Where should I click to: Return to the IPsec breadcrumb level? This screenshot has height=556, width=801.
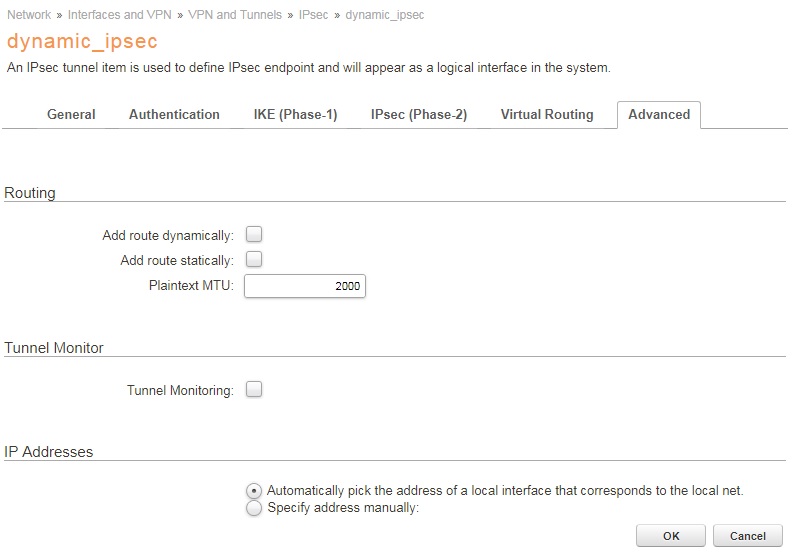[x=313, y=16]
